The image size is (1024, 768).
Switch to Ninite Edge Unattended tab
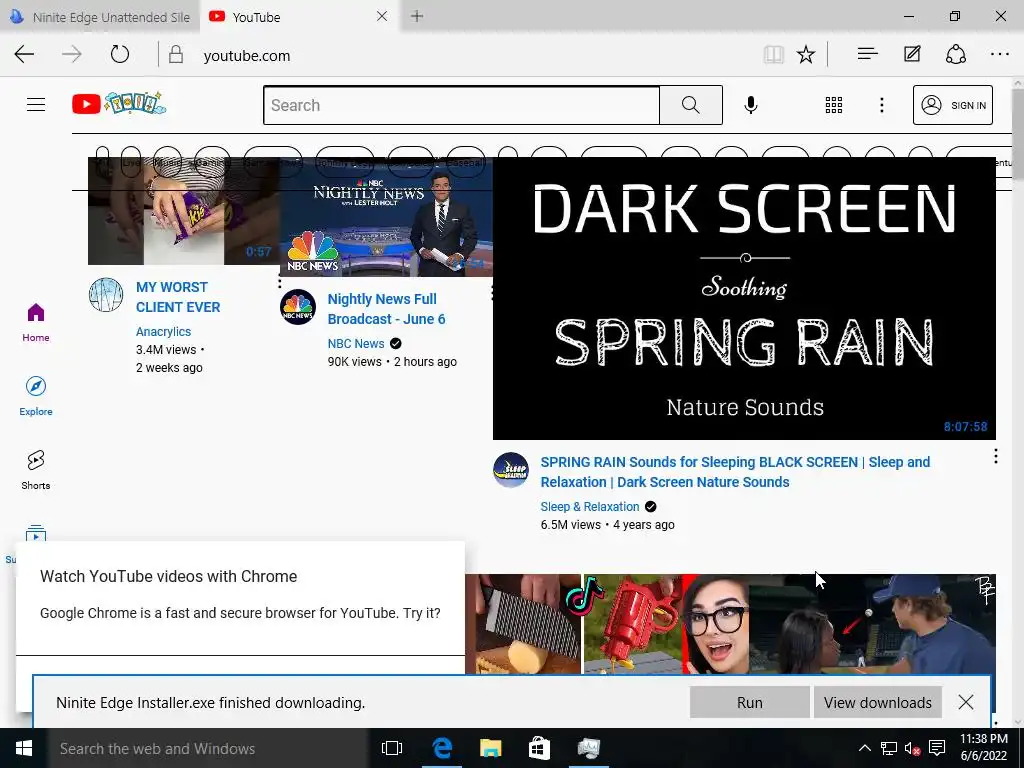100,17
